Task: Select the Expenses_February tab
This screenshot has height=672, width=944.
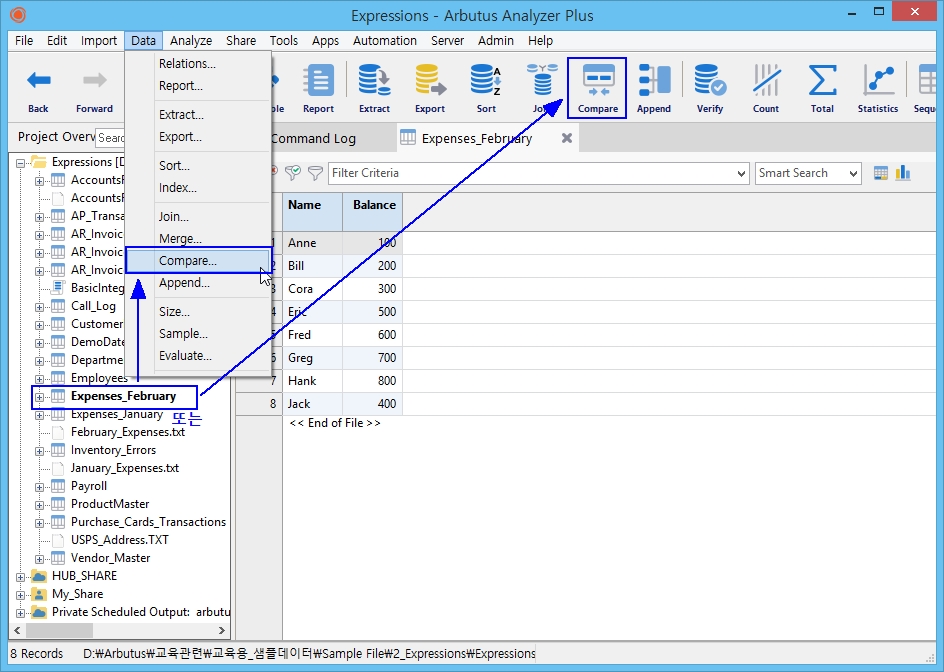Action: pyautogui.click(x=477, y=138)
